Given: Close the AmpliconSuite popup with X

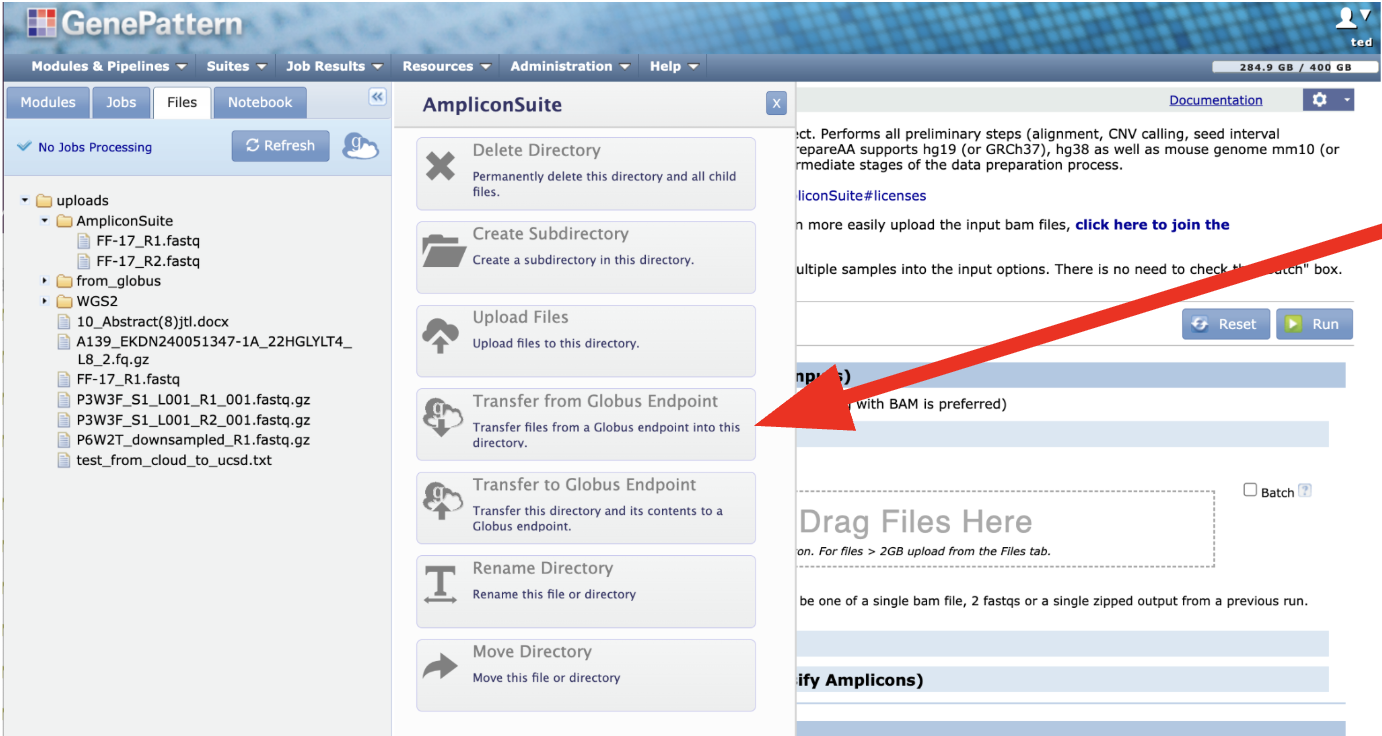Looking at the screenshot, I should coord(776,103).
